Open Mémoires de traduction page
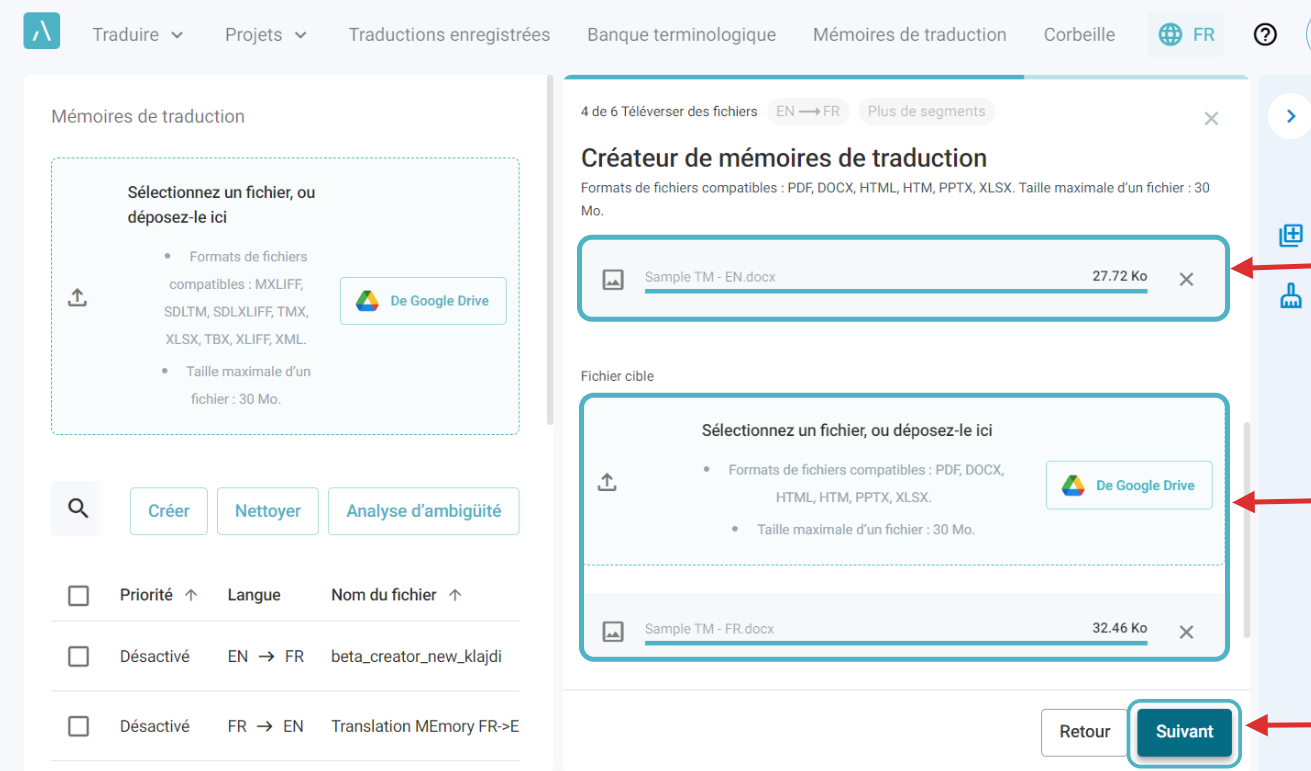Screen dimensions: 1311x771 coord(910,34)
